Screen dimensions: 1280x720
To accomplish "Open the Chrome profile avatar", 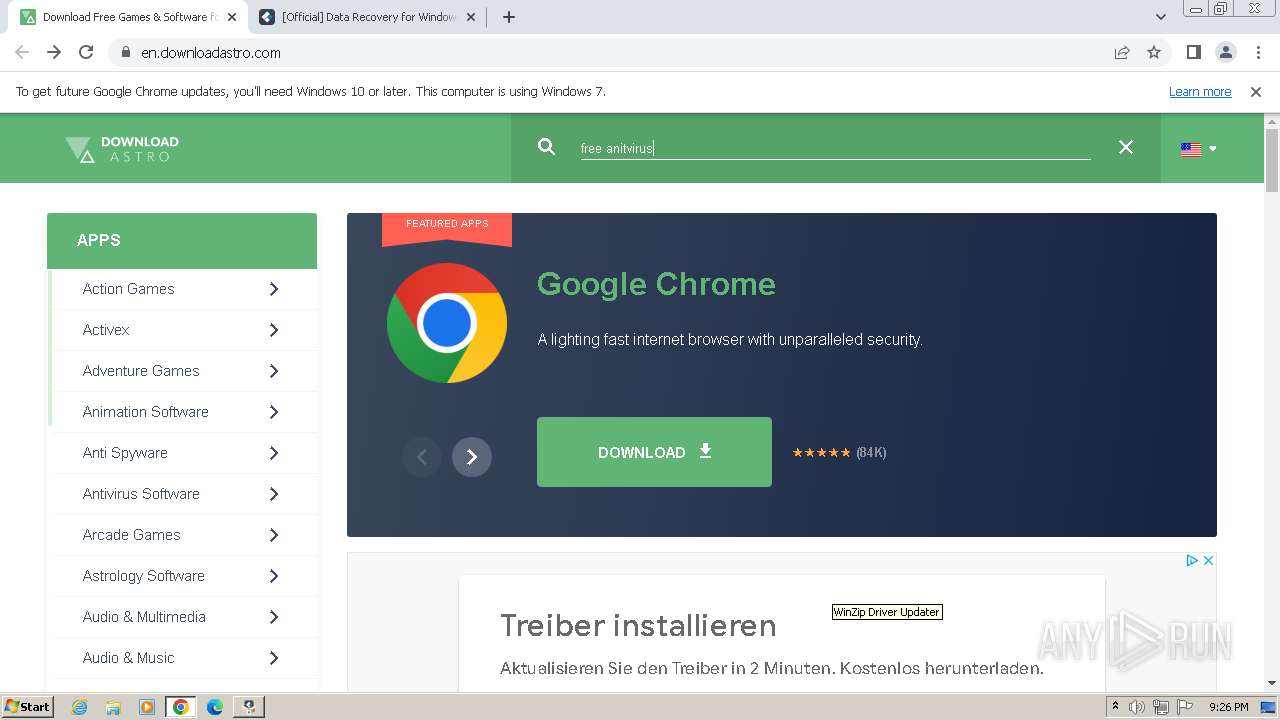I will tap(1225, 52).
